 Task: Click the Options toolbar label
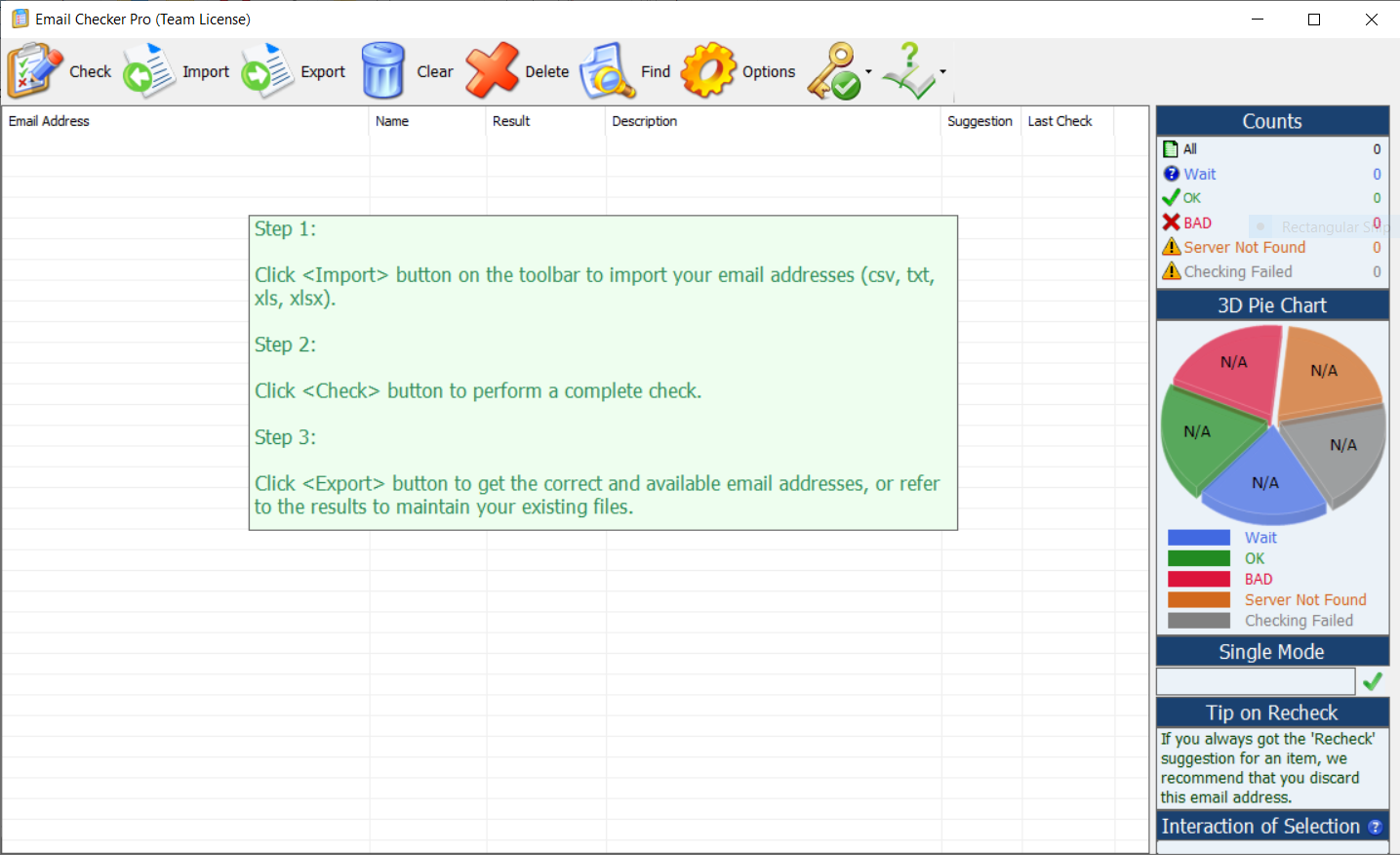769,71
